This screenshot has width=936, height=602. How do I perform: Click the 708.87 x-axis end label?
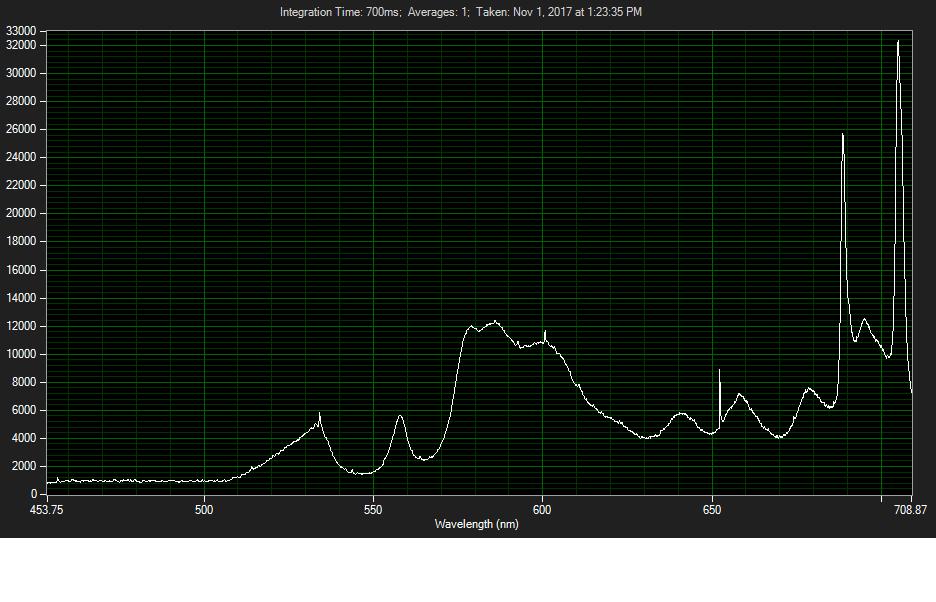point(911,510)
